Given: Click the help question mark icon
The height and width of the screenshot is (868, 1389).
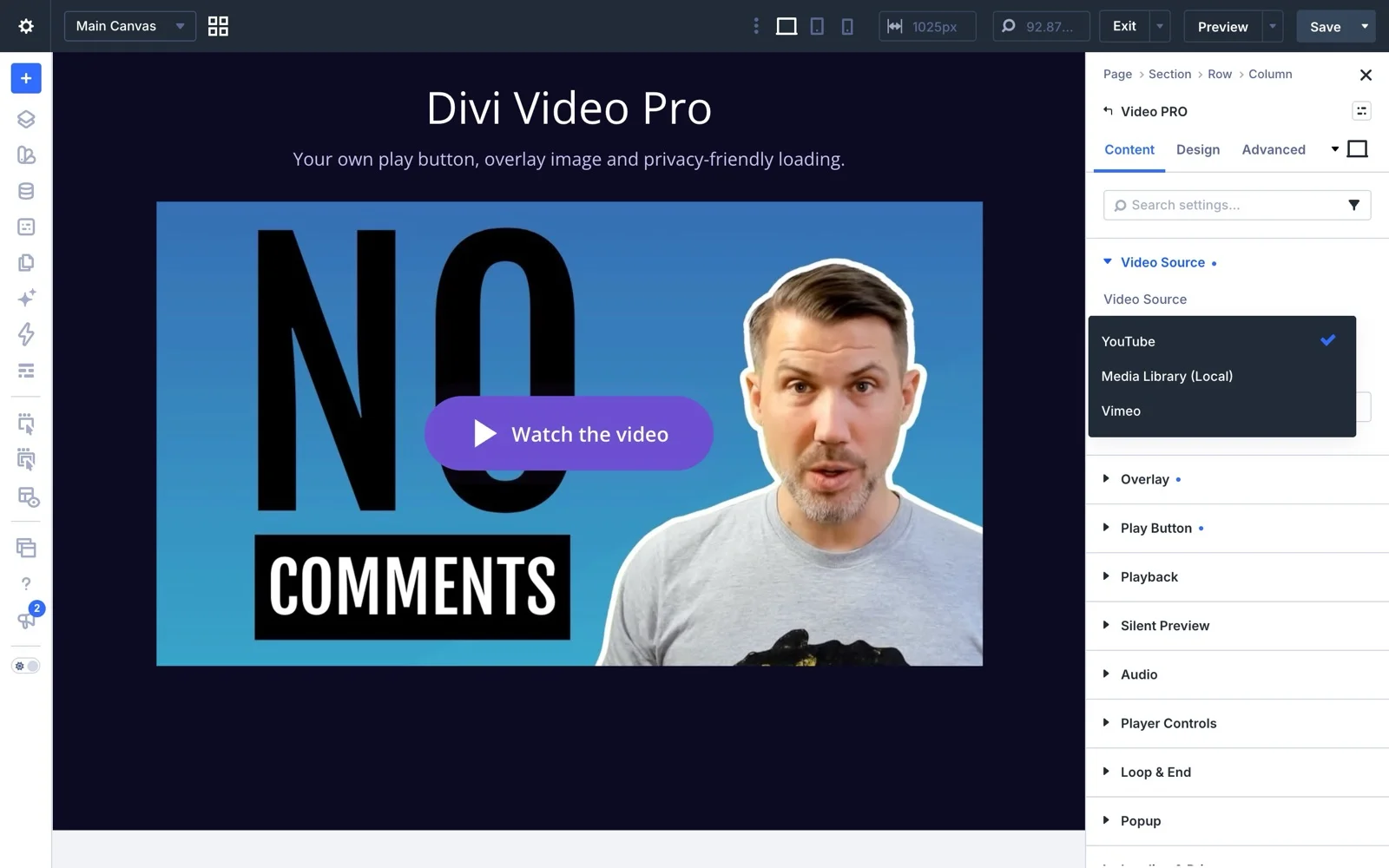Looking at the screenshot, I should click(x=26, y=584).
